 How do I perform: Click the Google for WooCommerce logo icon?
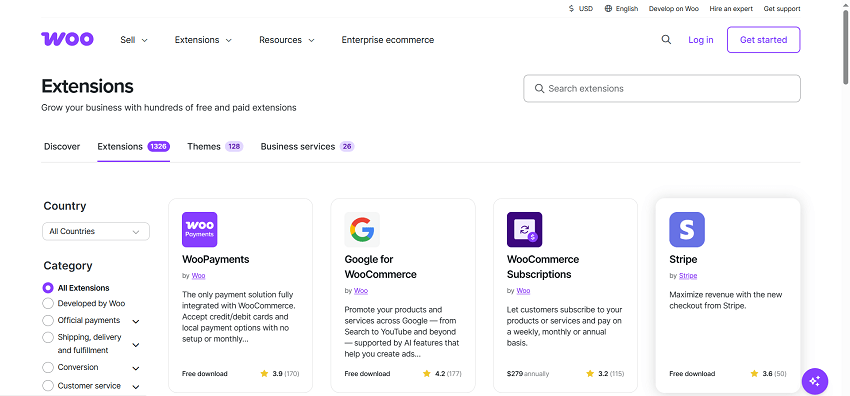[x=362, y=230]
